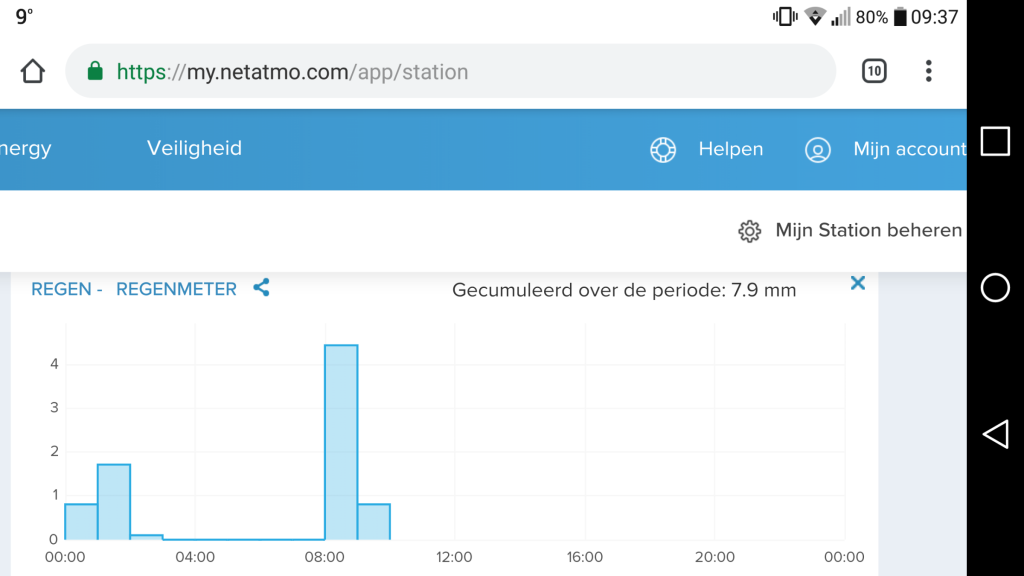1024x576 pixels.
Task: Tap the Android recent apps square button
Action: tap(995, 142)
